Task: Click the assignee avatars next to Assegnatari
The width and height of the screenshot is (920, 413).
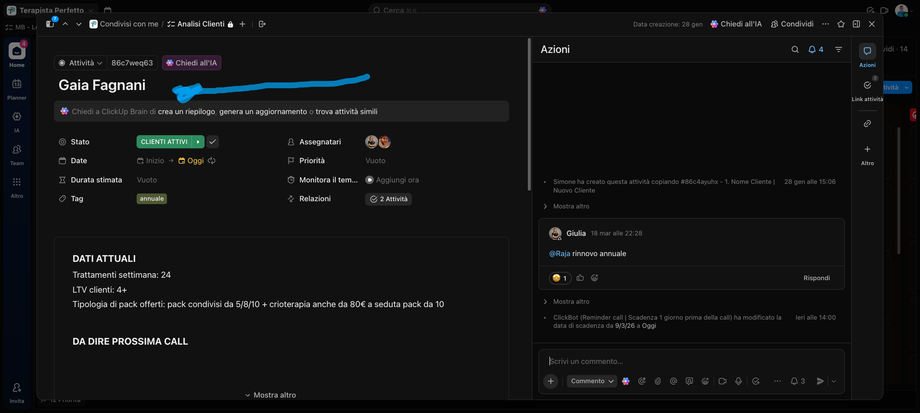Action: pyautogui.click(x=378, y=142)
